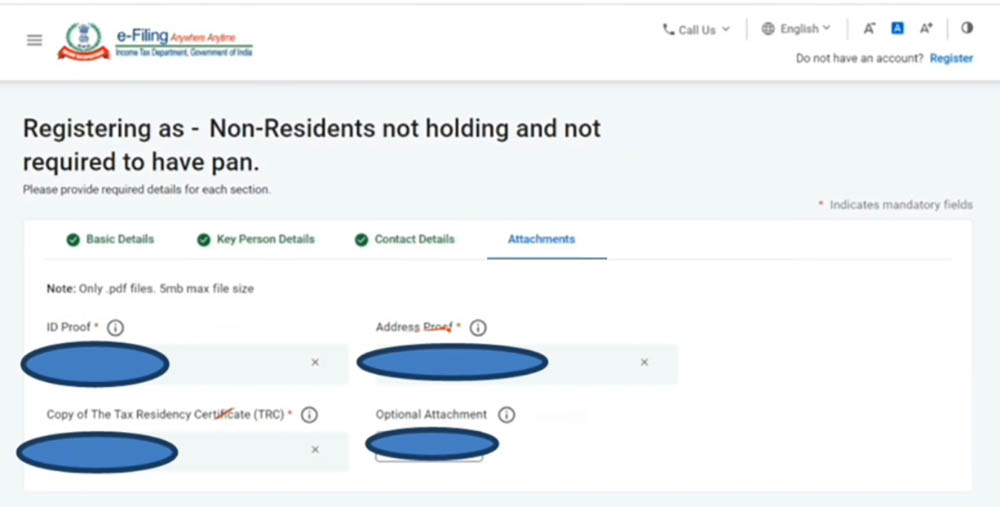Switch to Basic Details tab
The height and width of the screenshot is (507, 1000).
pos(110,240)
